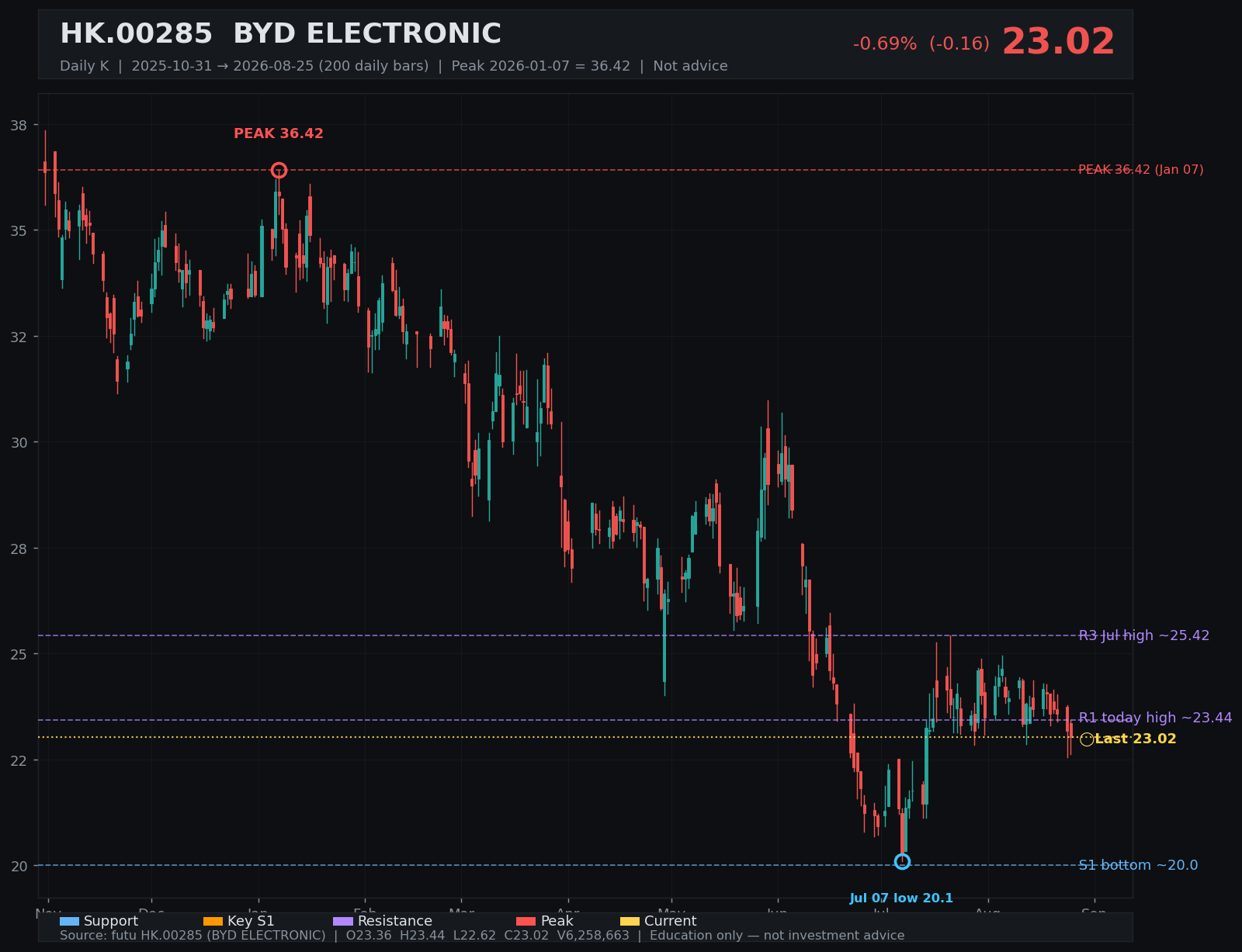
Task: Click the "Daily K" text in the subtitle
Action: point(85,66)
